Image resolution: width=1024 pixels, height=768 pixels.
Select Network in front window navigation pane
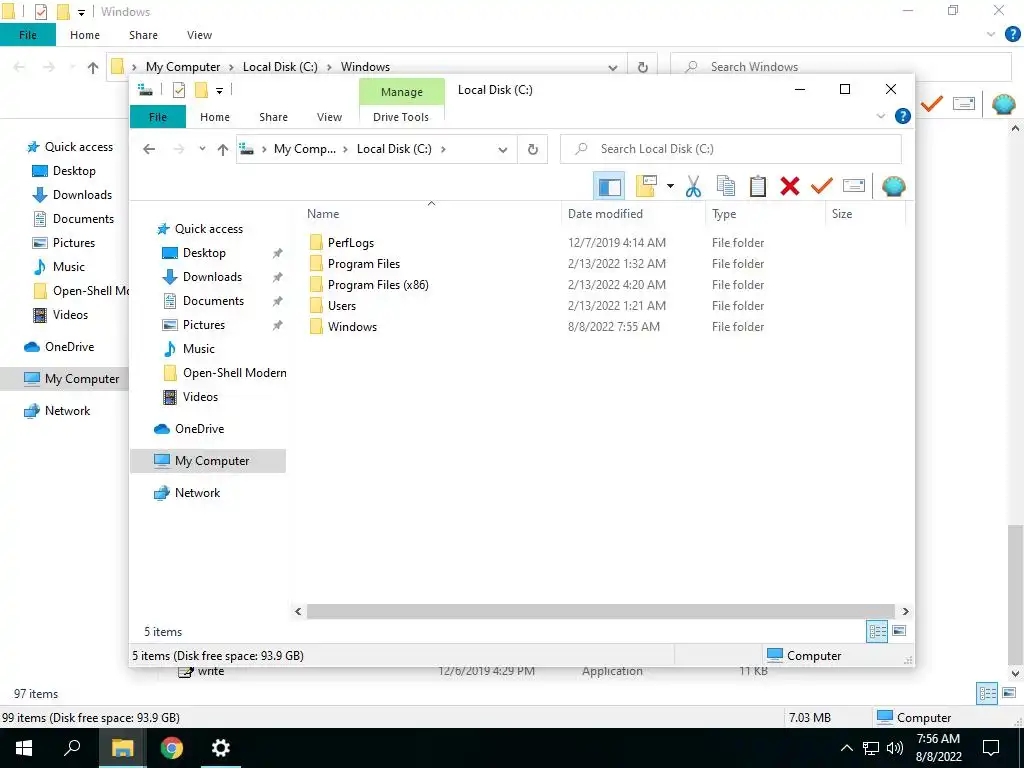(197, 493)
